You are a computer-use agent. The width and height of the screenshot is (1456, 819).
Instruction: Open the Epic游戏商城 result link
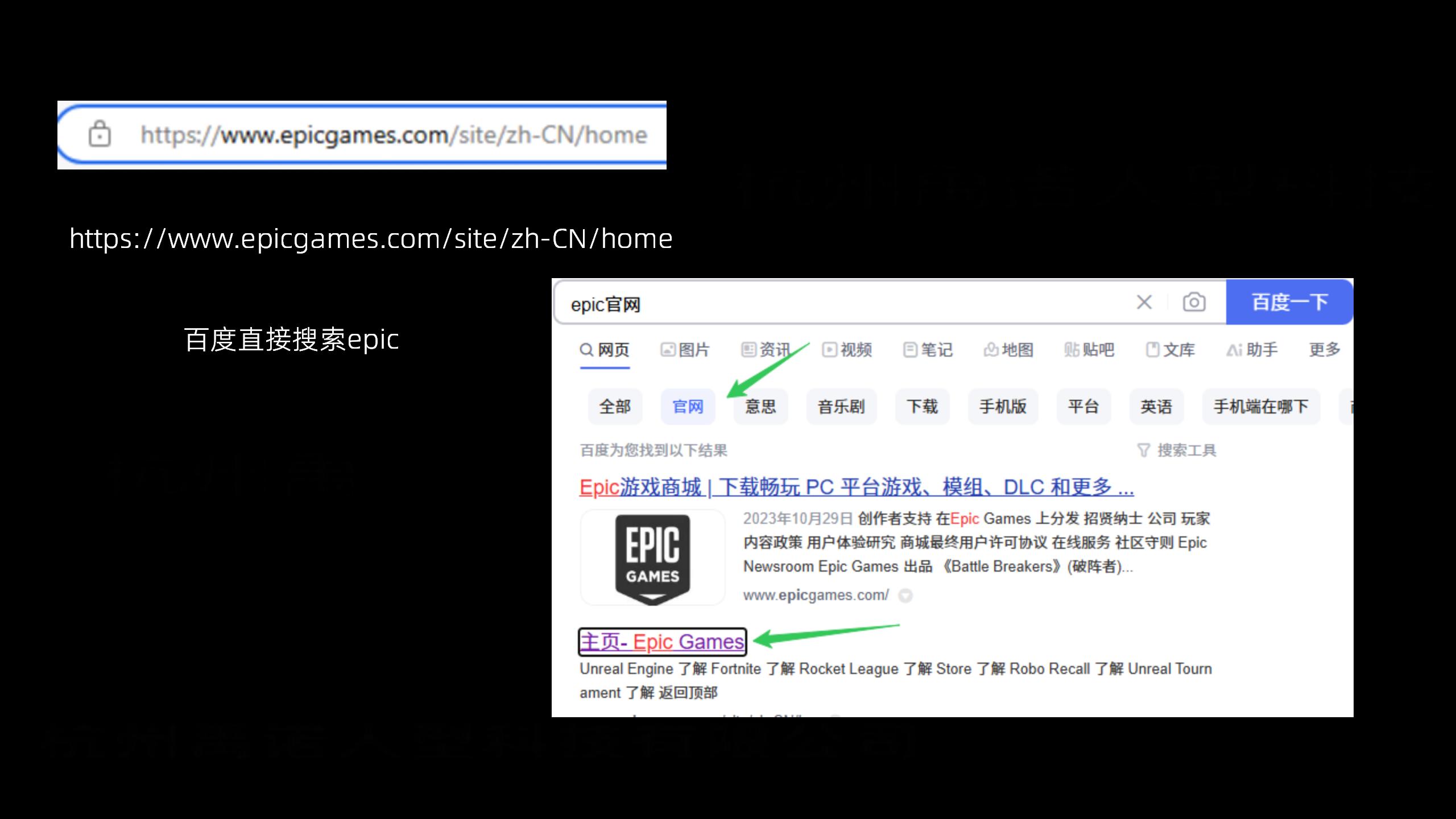click(x=857, y=487)
